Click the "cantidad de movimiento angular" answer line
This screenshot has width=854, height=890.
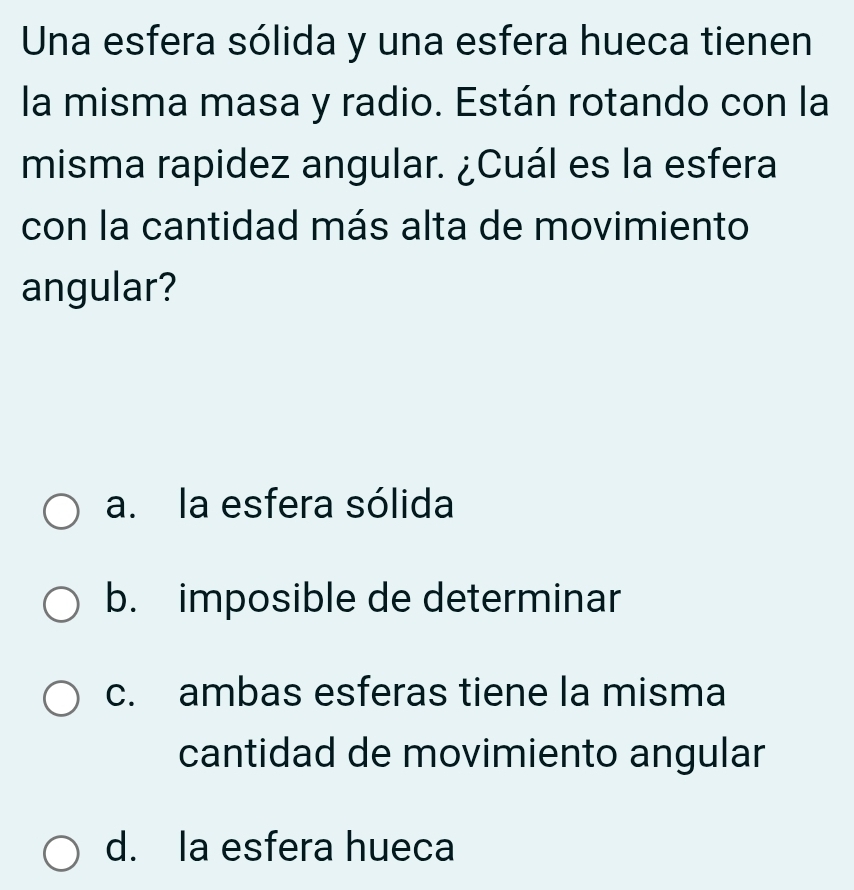click(x=471, y=753)
